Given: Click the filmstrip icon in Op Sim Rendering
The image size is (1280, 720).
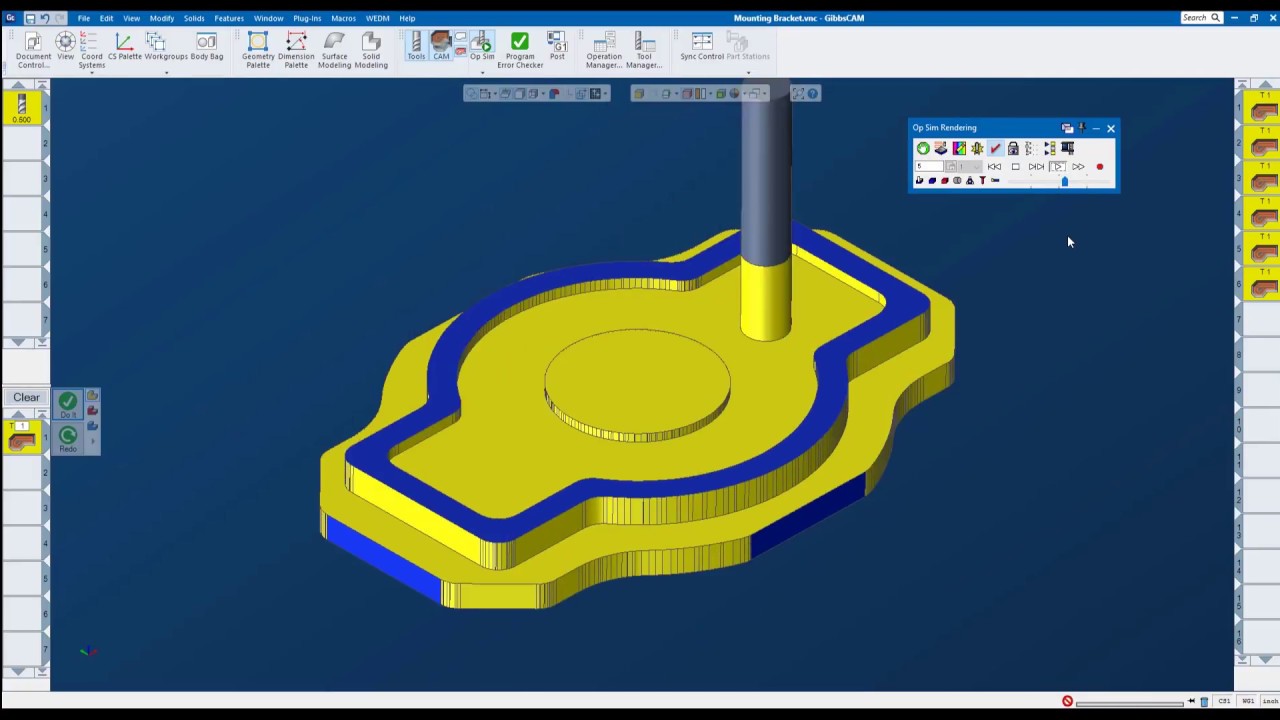Looking at the screenshot, I should [x=1067, y=148].
